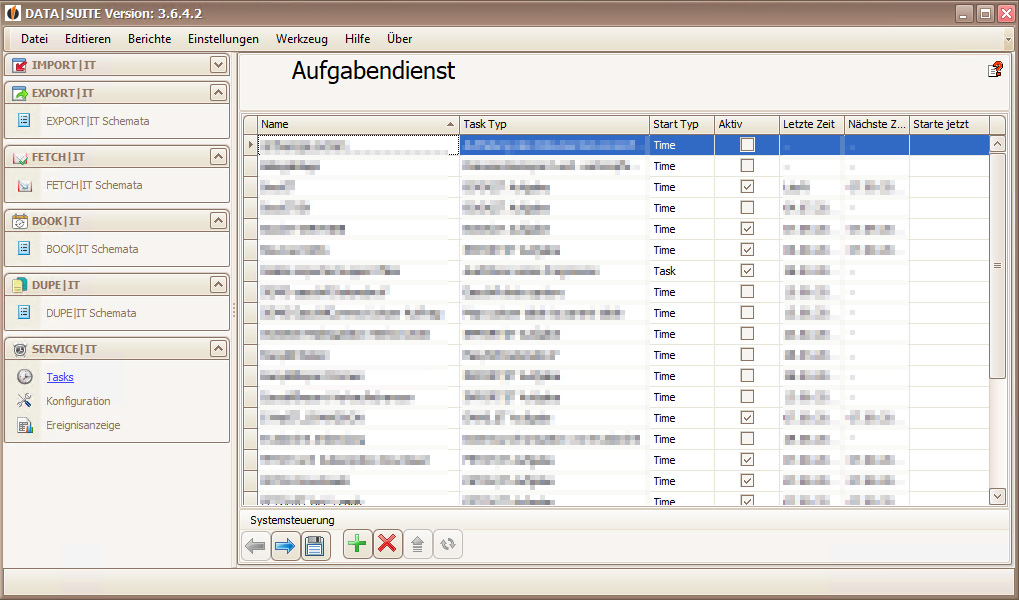Viewport: 1019px width, 600px height.
Task: Open DUPE|IT Schemata
Action: pyautogui.click(x=91, y=313)
